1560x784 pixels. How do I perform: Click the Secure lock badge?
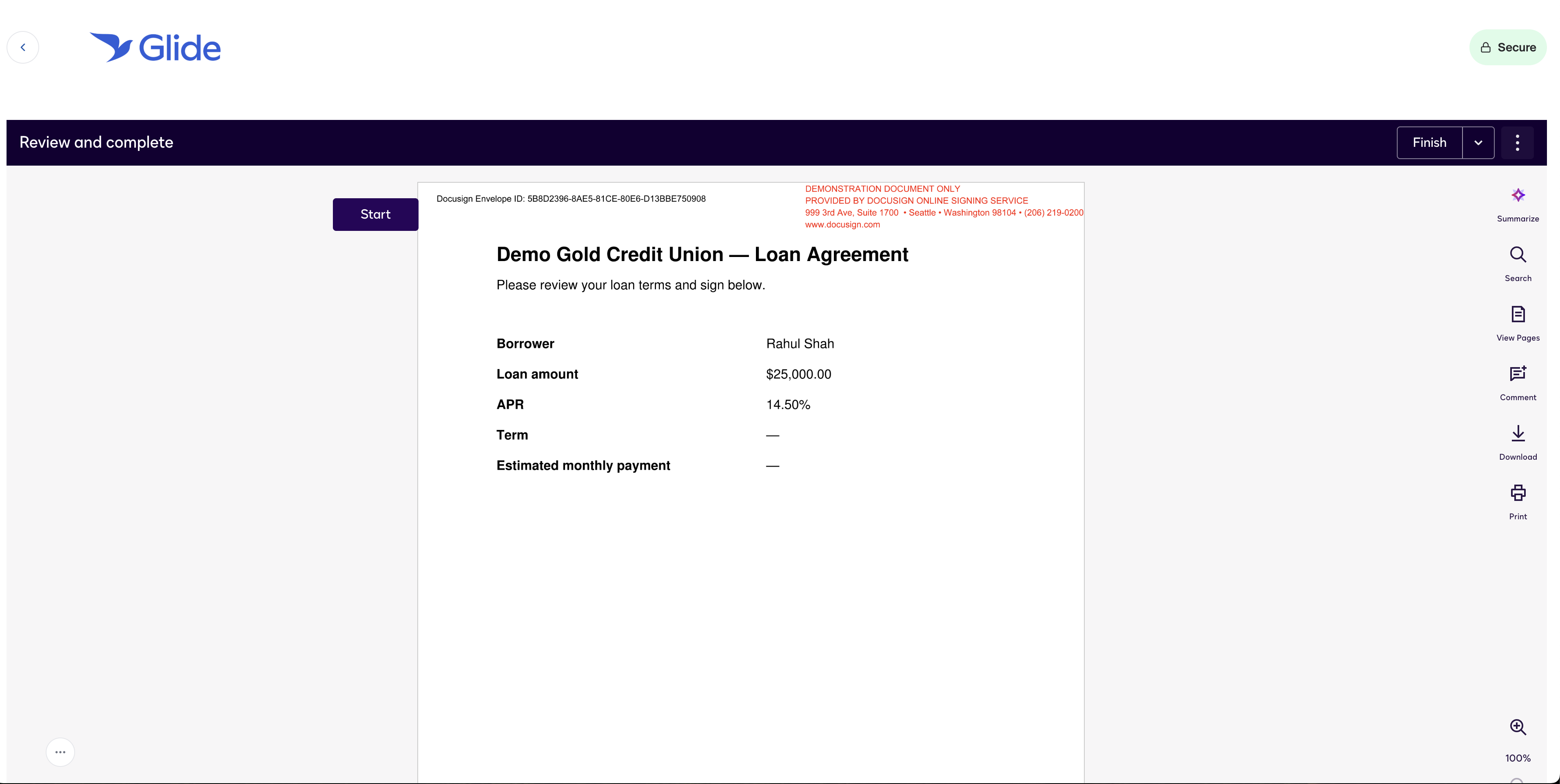click(1508, 47)
